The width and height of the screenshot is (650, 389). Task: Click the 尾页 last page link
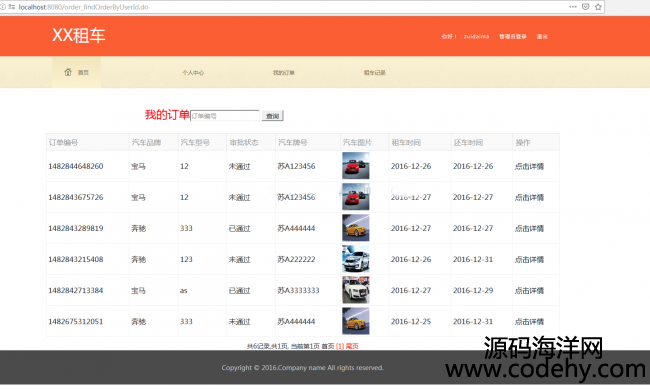[x=352, y=346]
